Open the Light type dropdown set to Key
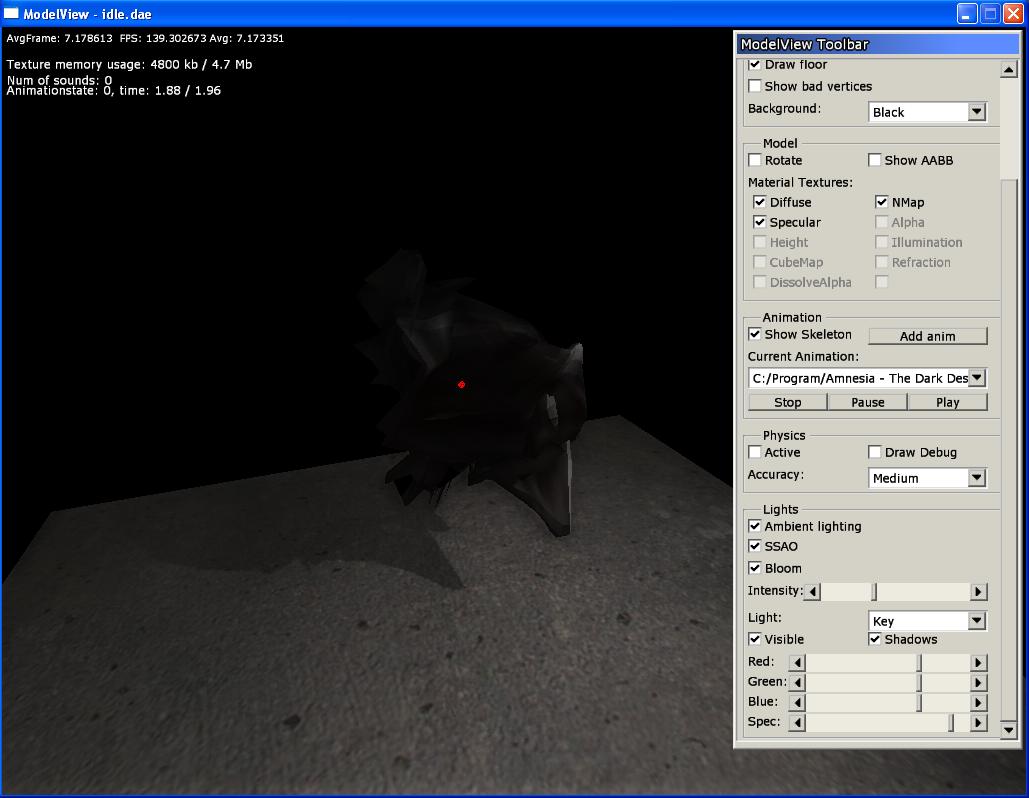 (977, 621)
